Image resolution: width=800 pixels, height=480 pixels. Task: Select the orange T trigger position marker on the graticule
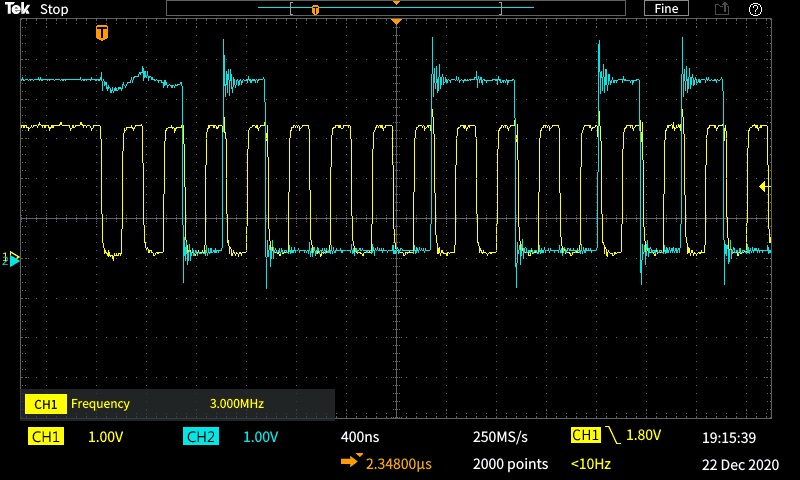pos(101,33)
